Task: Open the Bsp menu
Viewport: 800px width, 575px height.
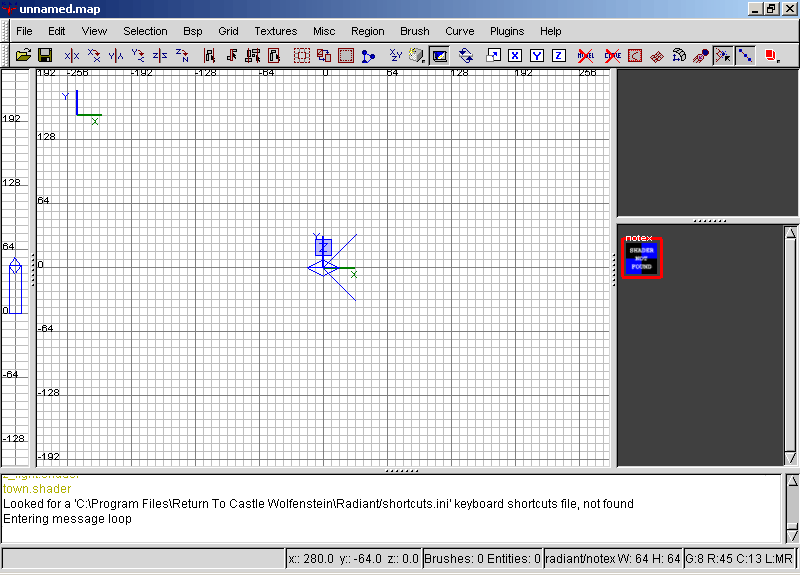Action: [x=193, y=31]
